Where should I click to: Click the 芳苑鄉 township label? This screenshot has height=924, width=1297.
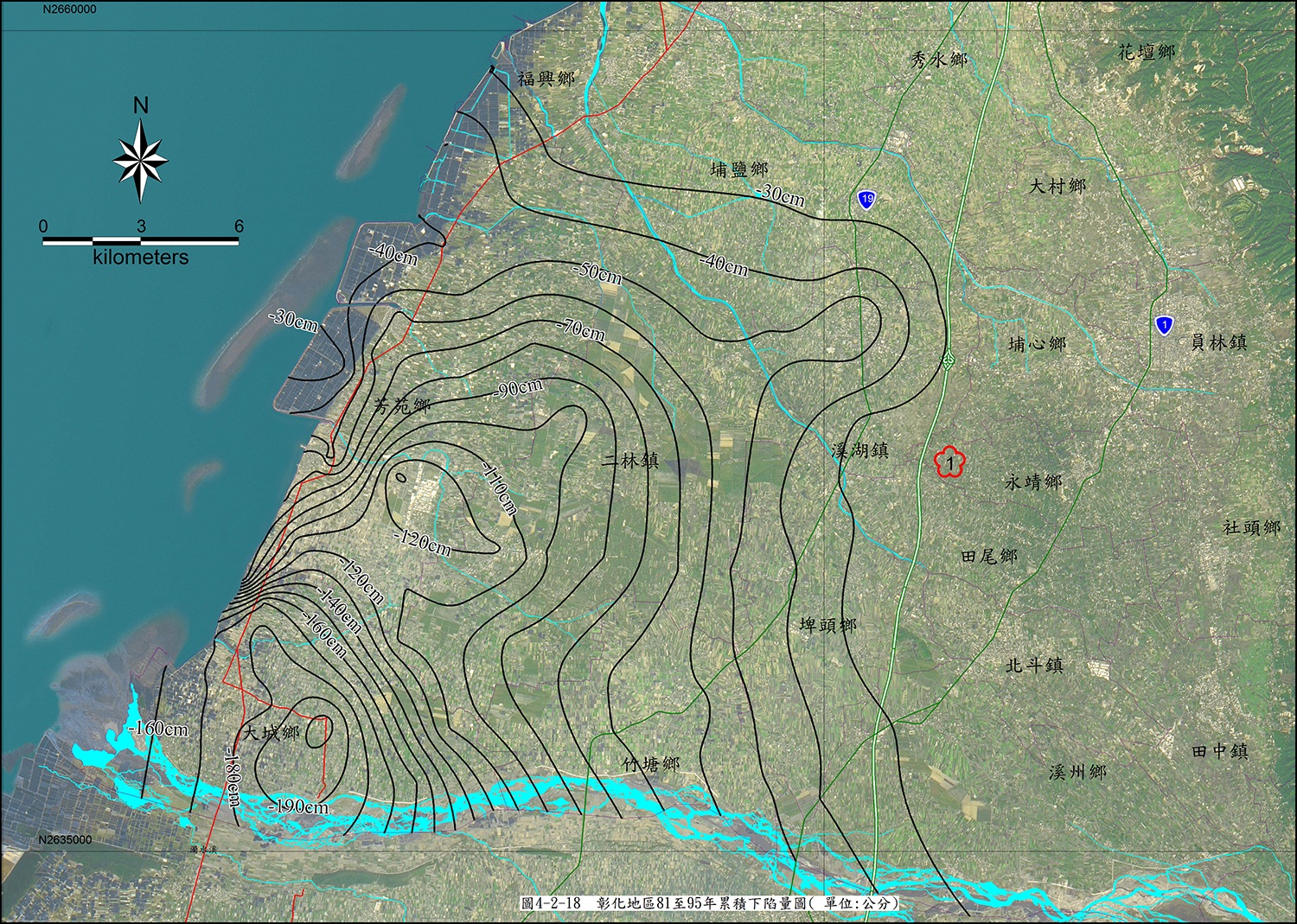coord(401,405)
